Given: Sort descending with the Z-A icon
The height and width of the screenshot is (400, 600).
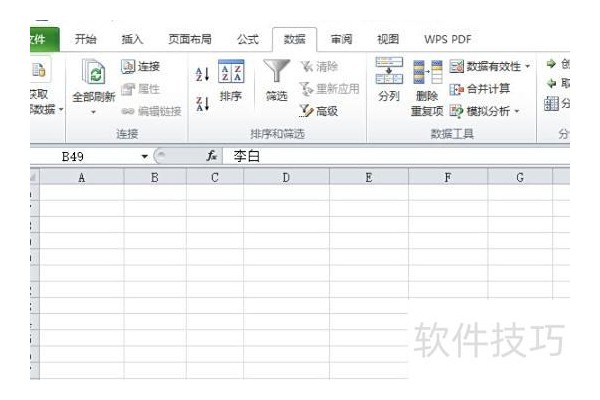Looking at the screenshot, I should [x=202, y=104].
